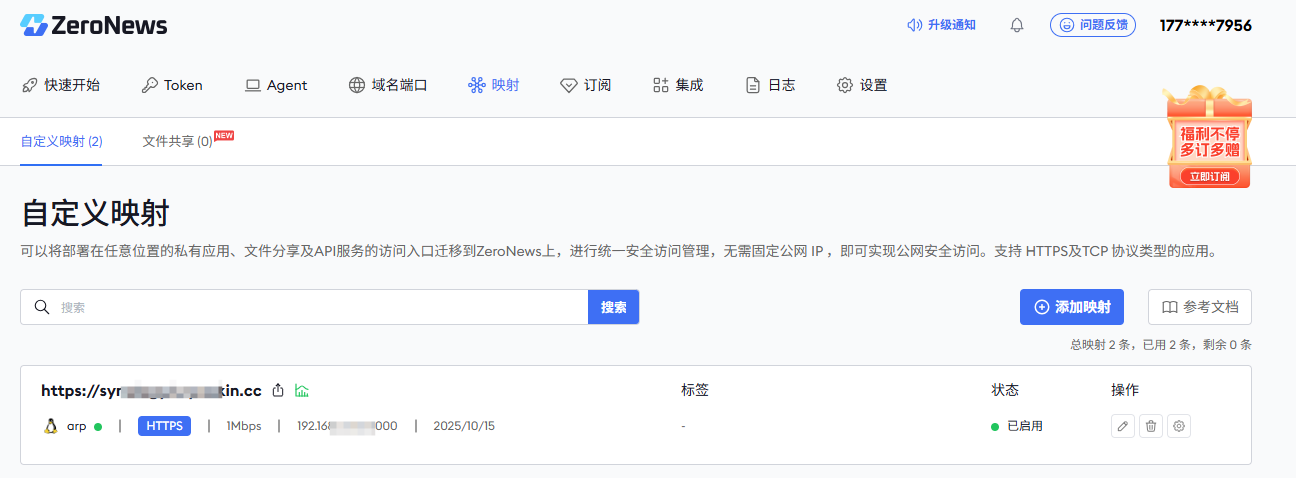Go to the Token menu item
This screenshot has width=1296, height=478.
click(172, 85)
